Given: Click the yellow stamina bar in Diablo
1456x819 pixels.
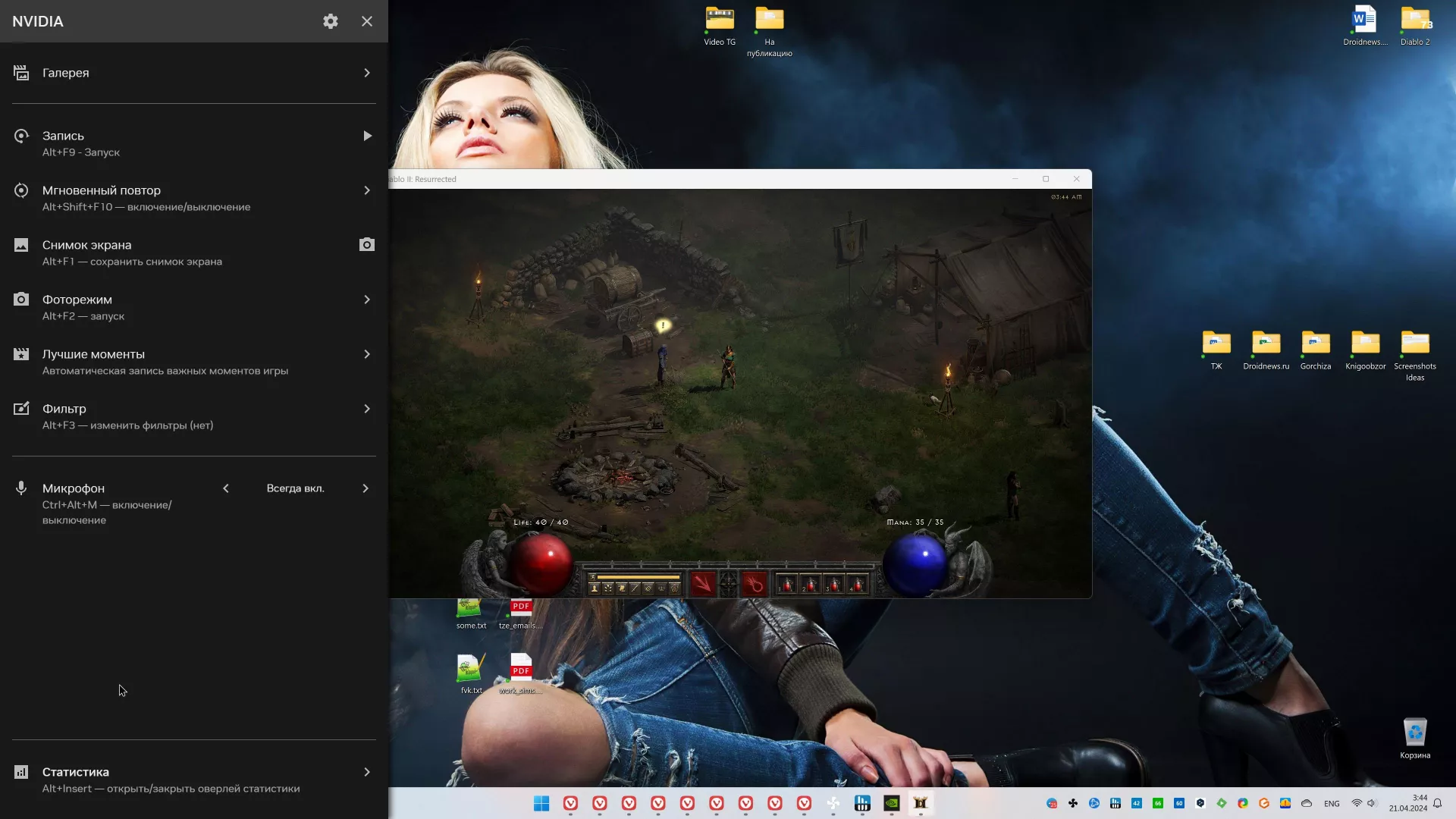Looking at the screenshot, I should point(639,577).
